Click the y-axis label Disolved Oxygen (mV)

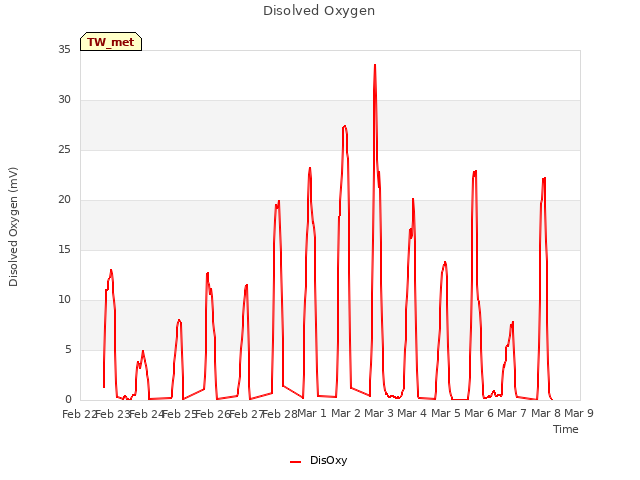(x=13, y=227)
